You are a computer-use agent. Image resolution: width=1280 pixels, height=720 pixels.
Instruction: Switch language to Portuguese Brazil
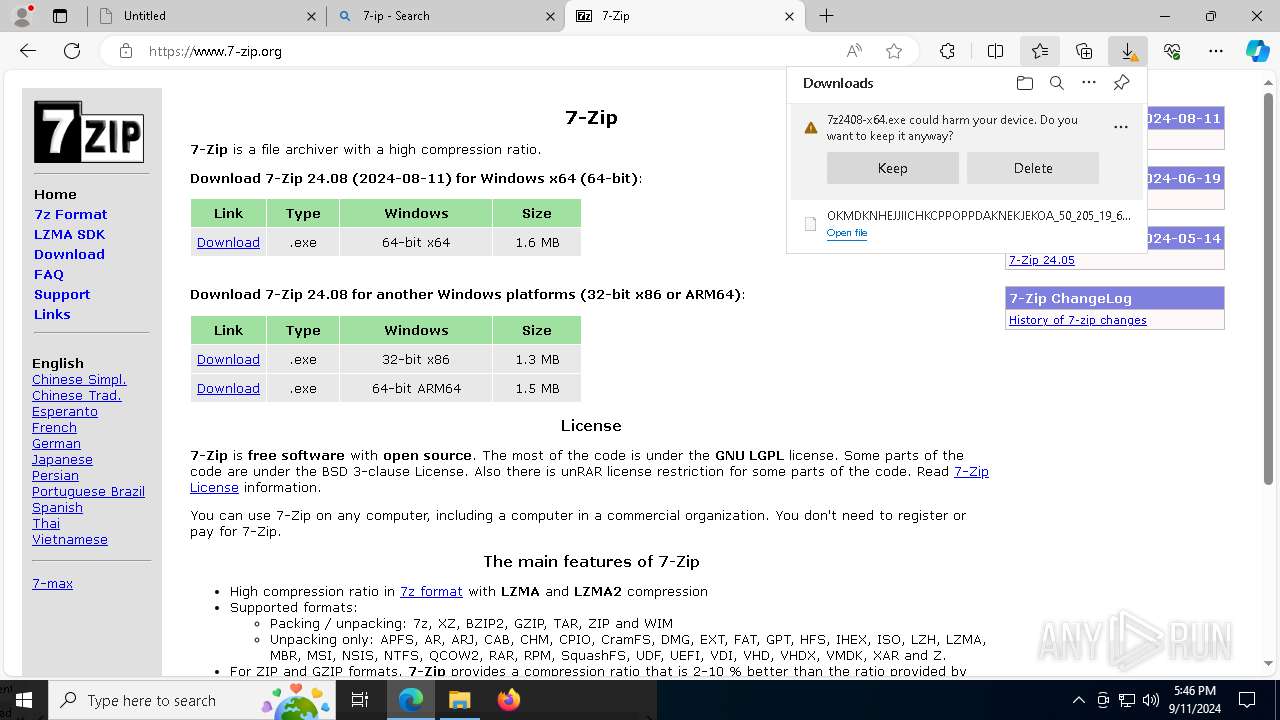(88, 491)
